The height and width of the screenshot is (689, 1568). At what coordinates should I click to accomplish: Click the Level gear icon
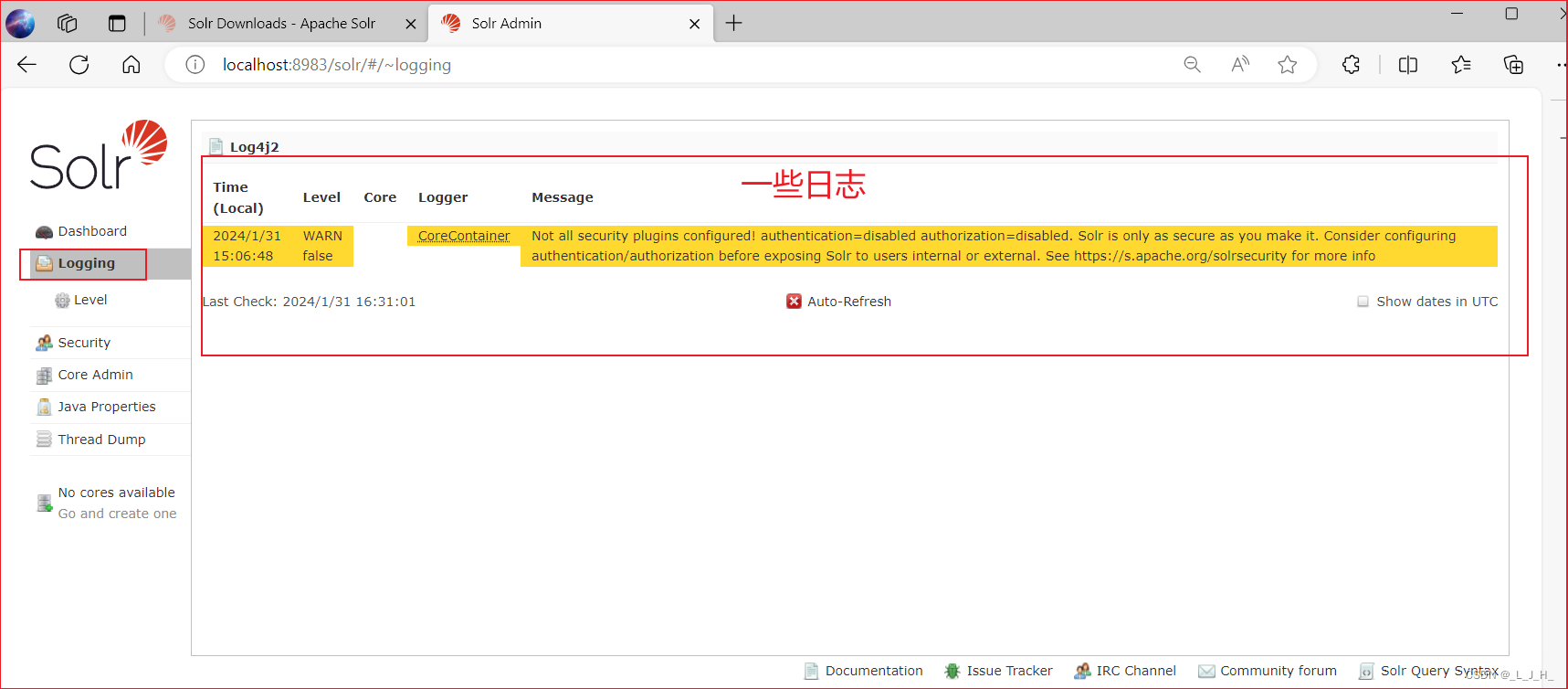pos(62,301)
